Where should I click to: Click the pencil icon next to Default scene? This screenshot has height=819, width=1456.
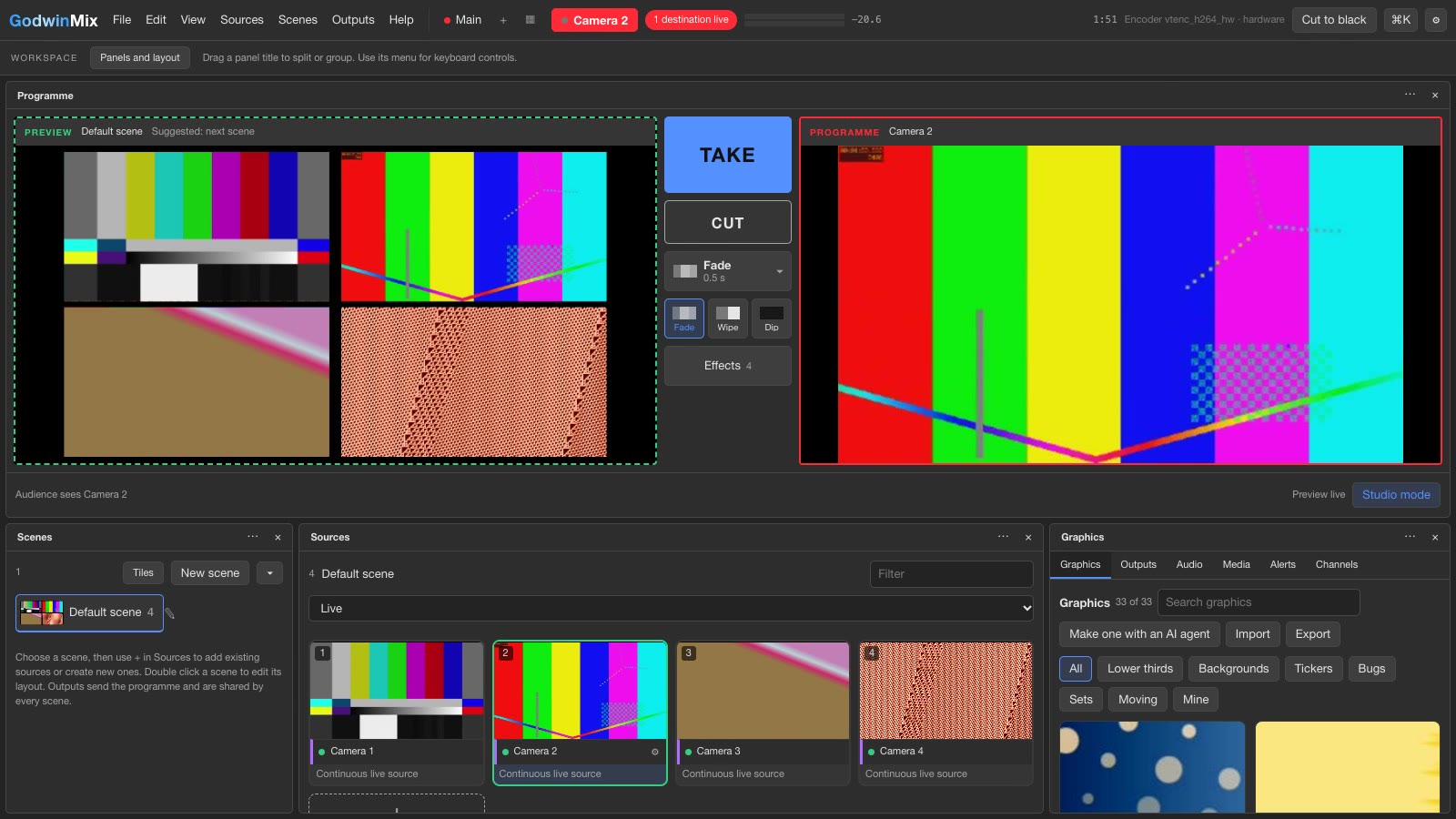(170, 613)
